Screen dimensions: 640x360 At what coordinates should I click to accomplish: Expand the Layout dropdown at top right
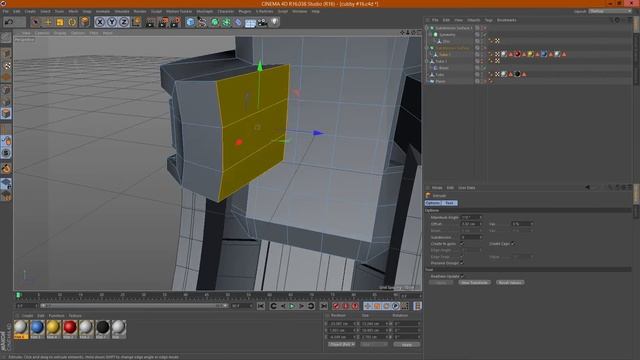(x=610, y=11)
